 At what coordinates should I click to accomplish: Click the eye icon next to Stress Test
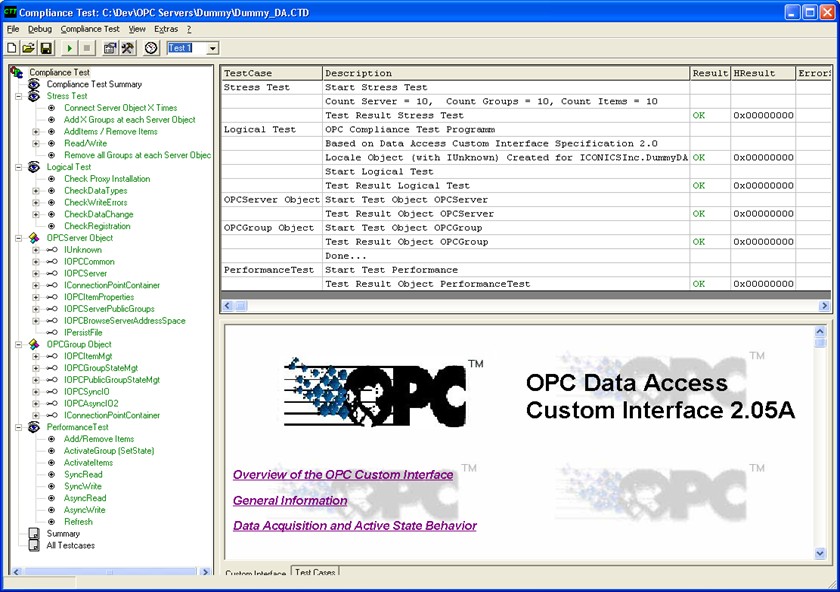click(x=34, y=96)
